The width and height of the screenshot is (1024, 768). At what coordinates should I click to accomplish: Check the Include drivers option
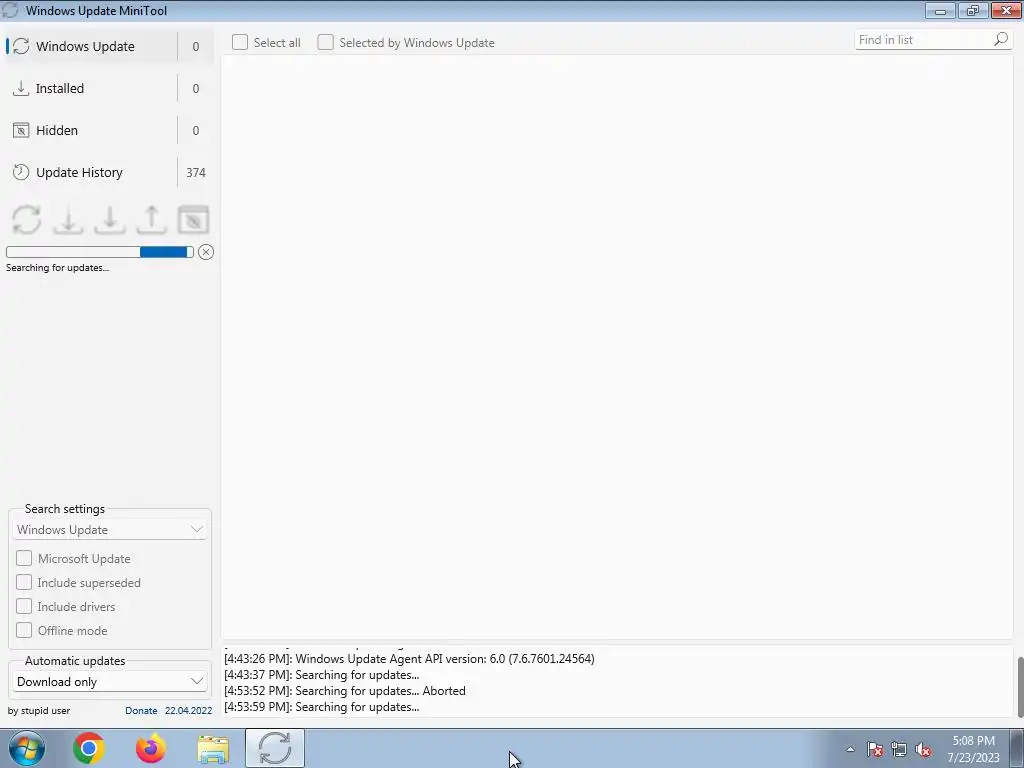pyautogui.click(x=24, y=607)
